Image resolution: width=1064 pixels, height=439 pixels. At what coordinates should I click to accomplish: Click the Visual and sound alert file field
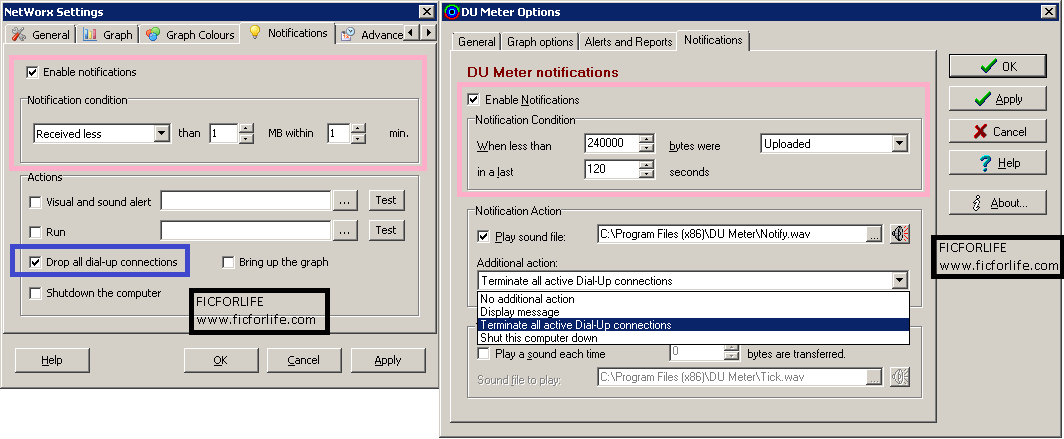(x=246, y=201)
